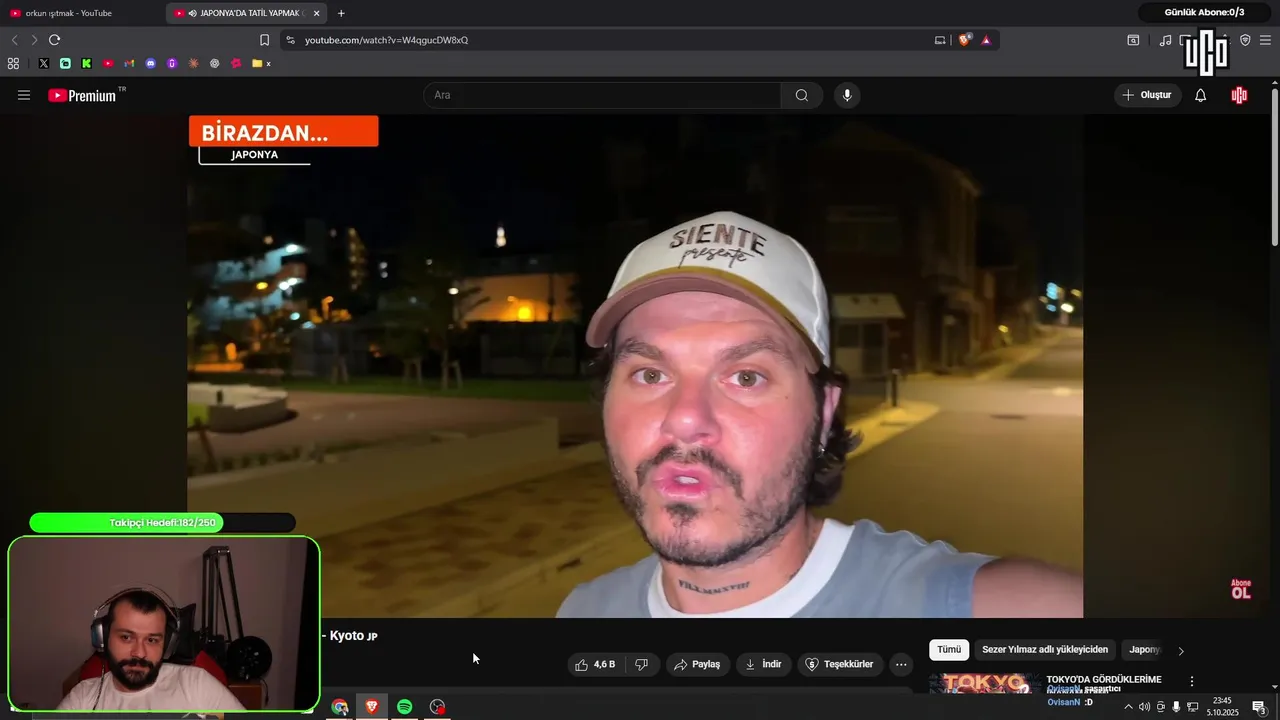This screenshot has height=720, width=1280.
Task: Go back in browser history
Action: point(14,40)
